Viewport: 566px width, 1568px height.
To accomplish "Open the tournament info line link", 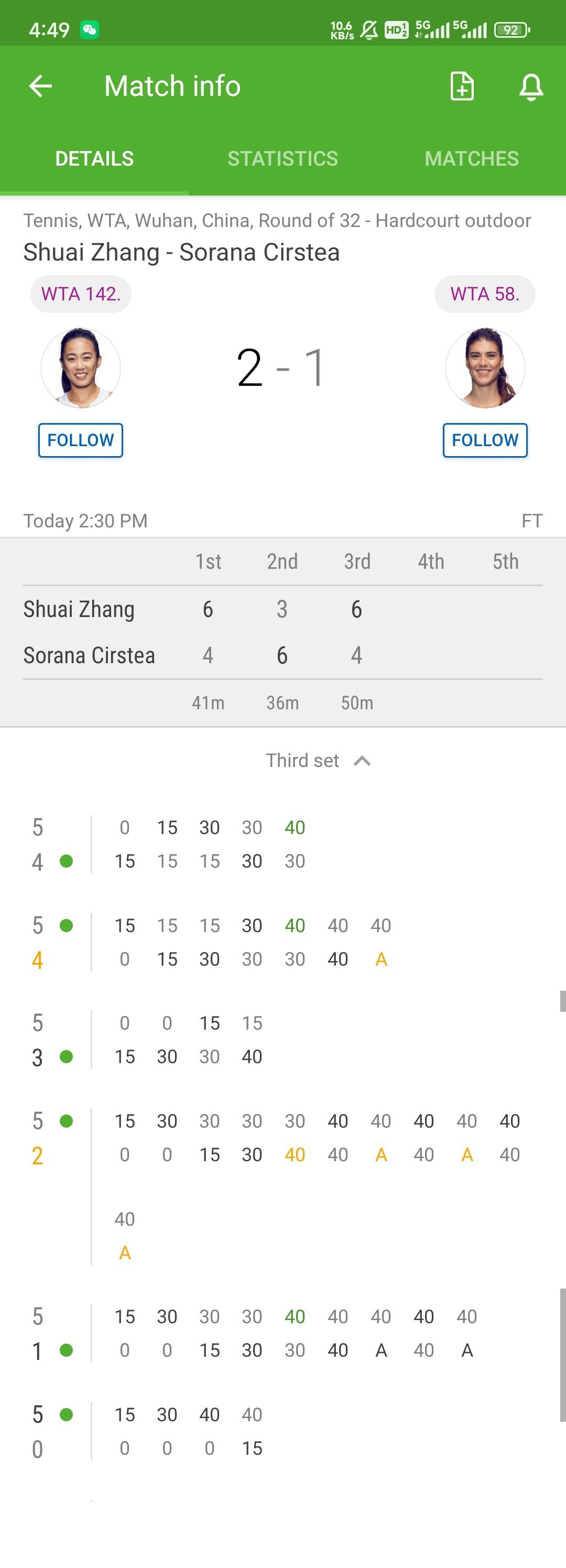I will point(277,220).
